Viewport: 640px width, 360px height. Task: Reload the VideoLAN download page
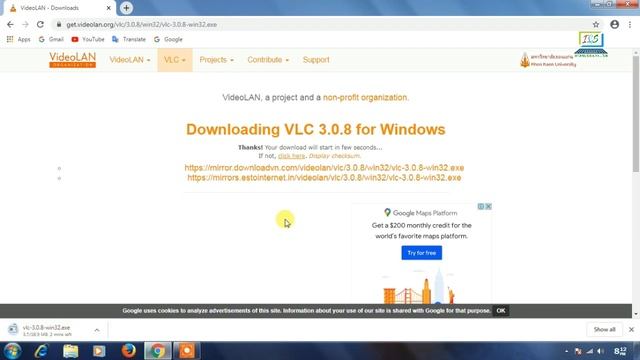click(40, 24)
